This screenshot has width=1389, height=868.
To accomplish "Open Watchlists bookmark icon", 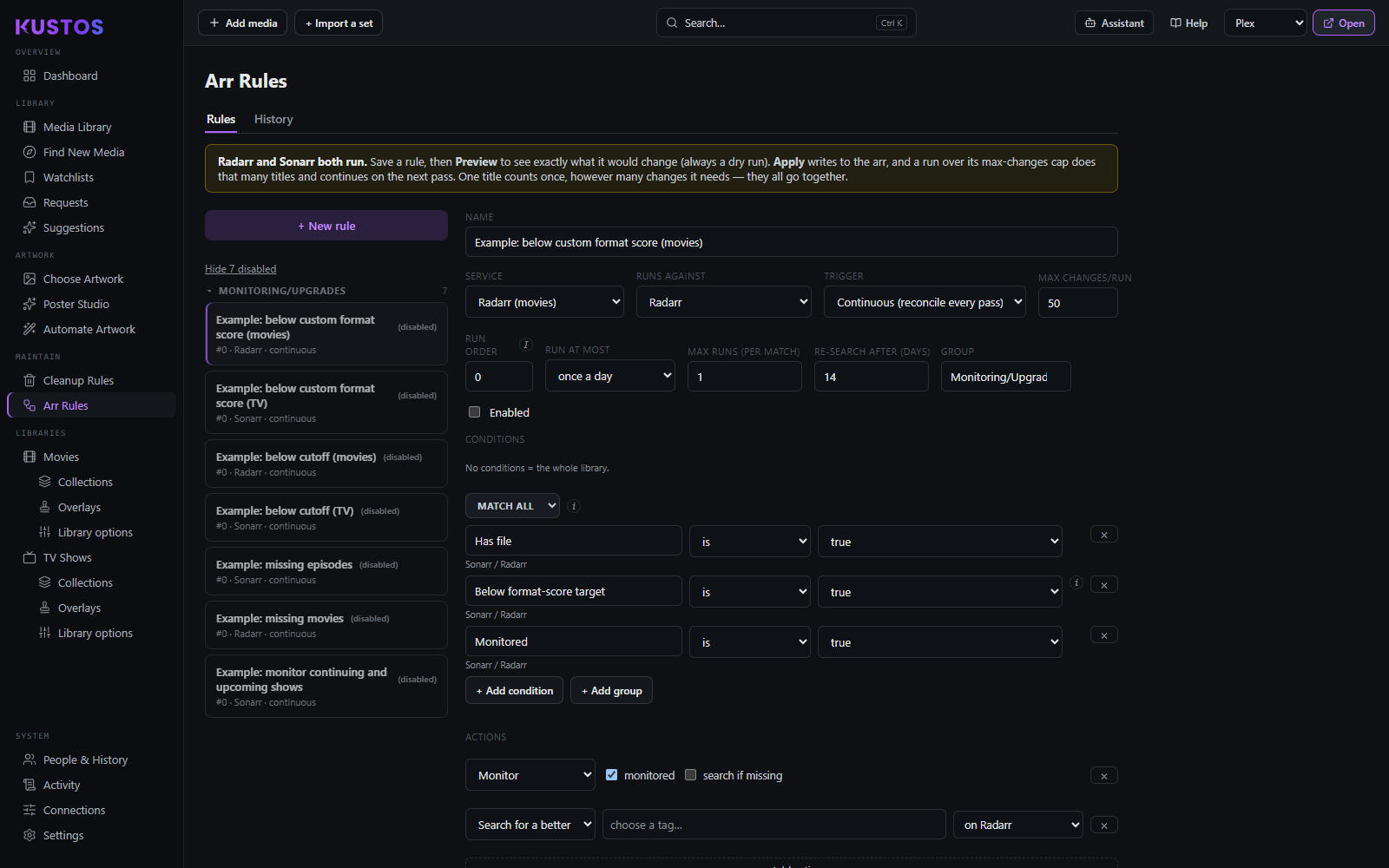I will (x=30, y=177).
